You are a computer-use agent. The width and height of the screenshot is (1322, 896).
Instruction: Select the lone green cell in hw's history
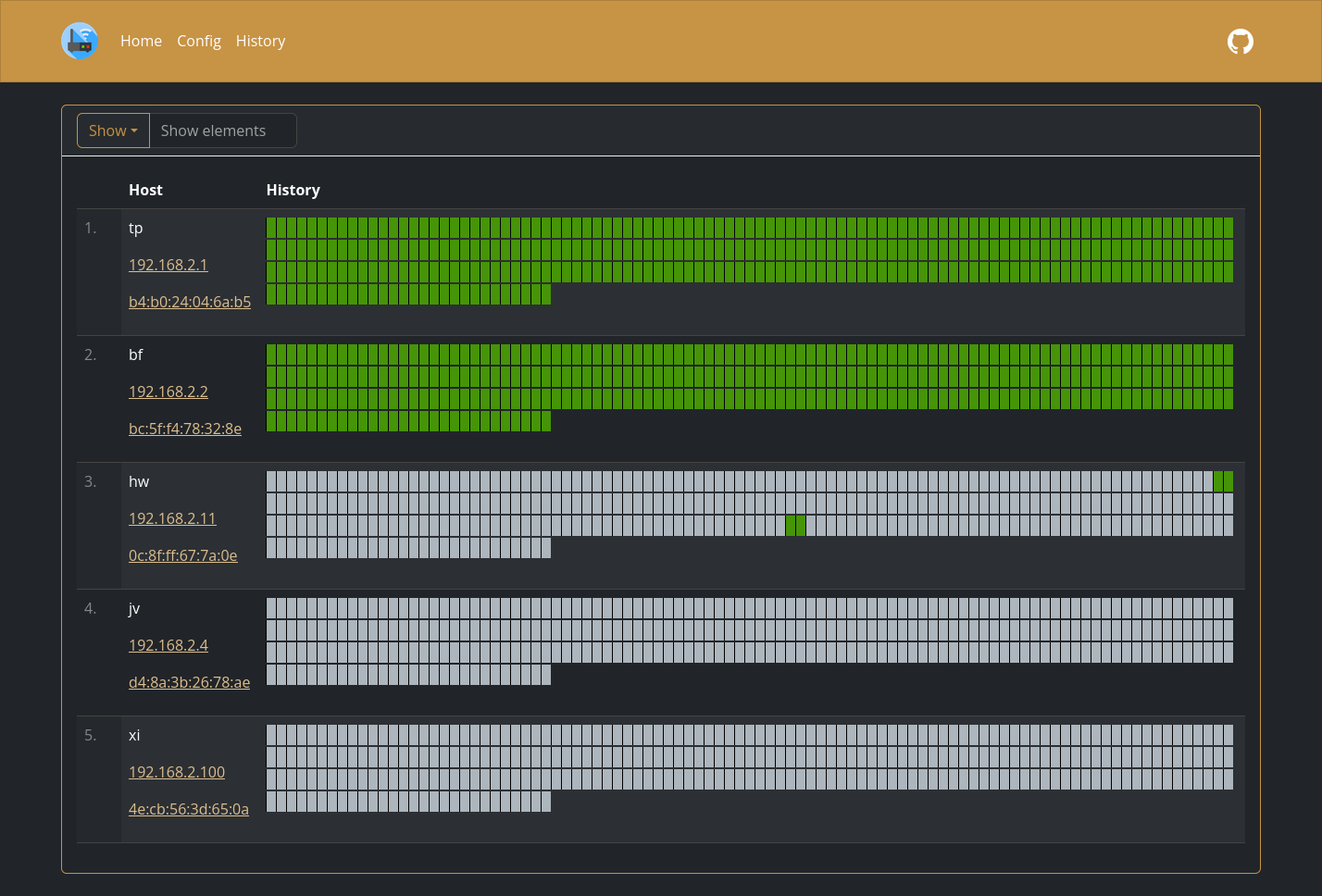(x=797, y=525)
